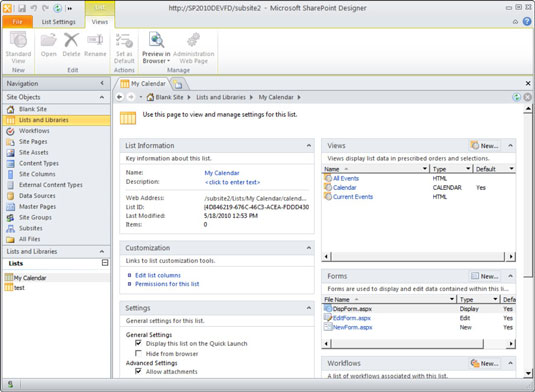The height and width of the screenshot is (392, 535).
Task: Click Preview in Browser icon
Action: tap(156, 40)
